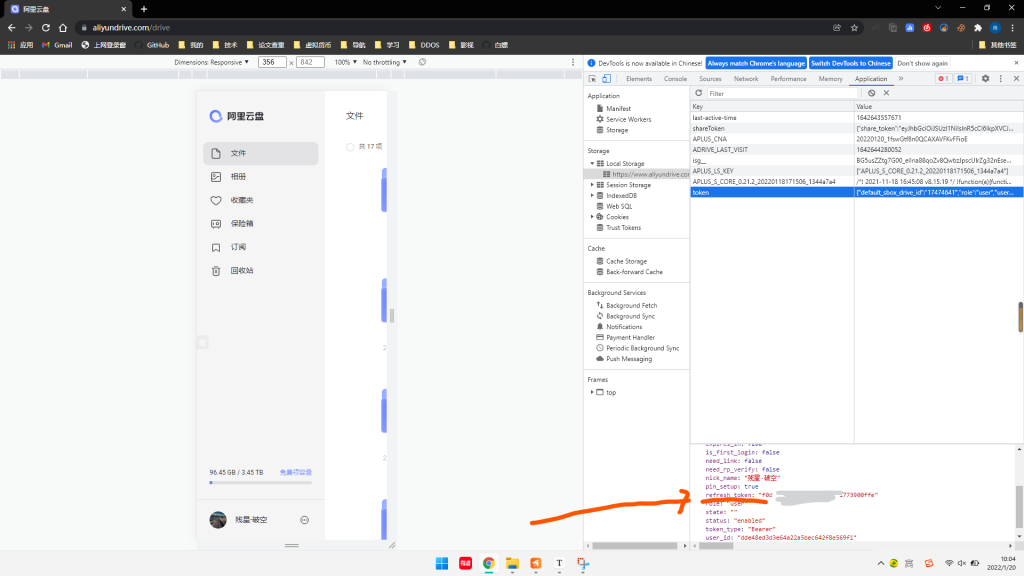Click the user avatar thumbnail

click(218, 520)
